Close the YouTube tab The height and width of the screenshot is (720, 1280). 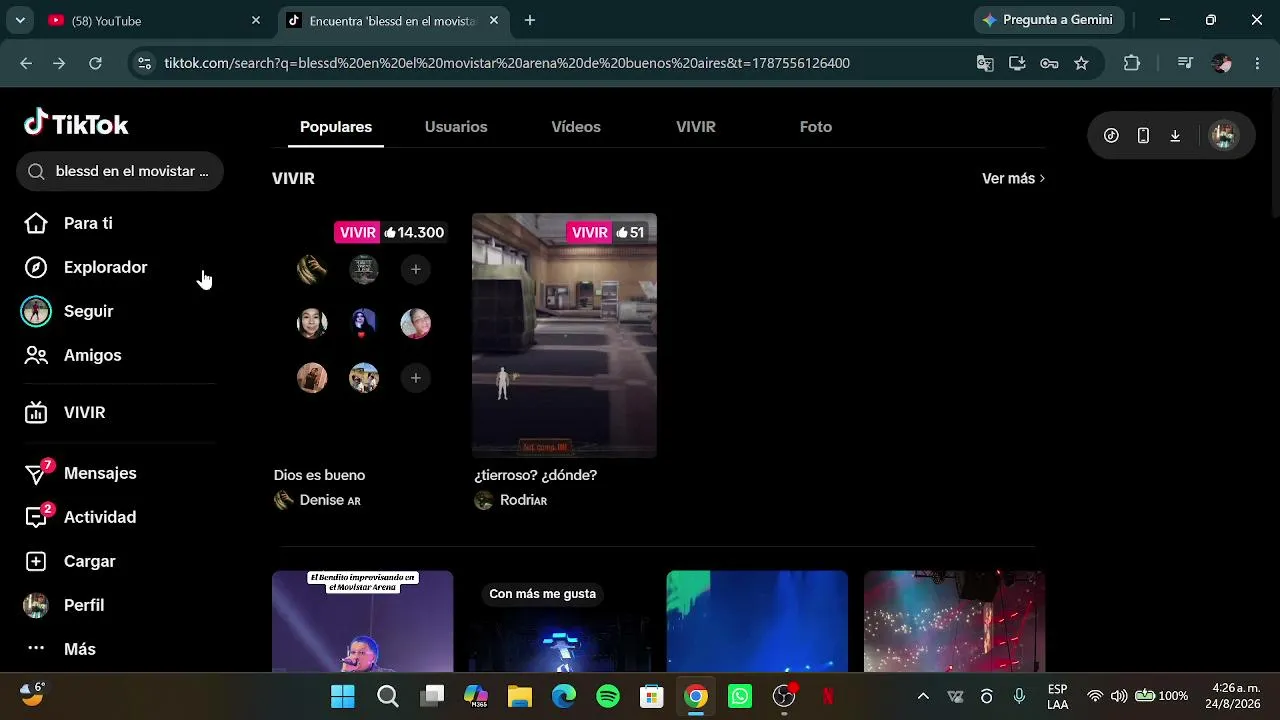pos(255,20)
